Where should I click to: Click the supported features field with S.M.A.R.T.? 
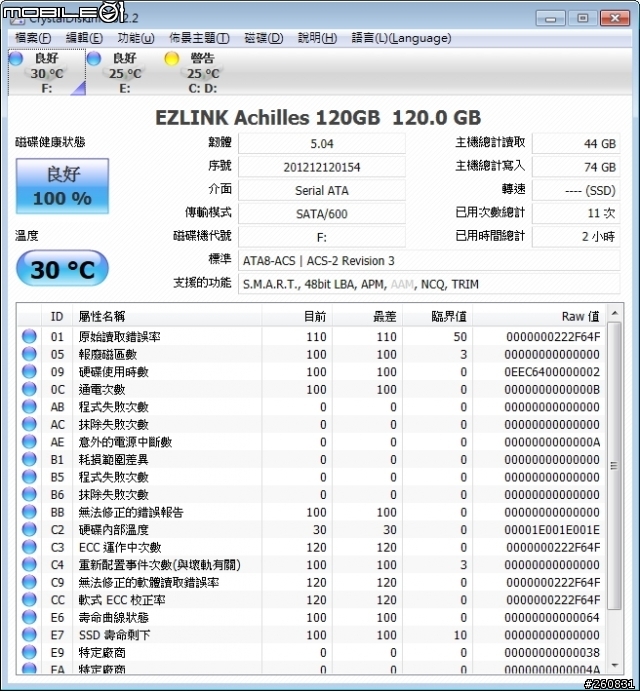tap(429, 284)
